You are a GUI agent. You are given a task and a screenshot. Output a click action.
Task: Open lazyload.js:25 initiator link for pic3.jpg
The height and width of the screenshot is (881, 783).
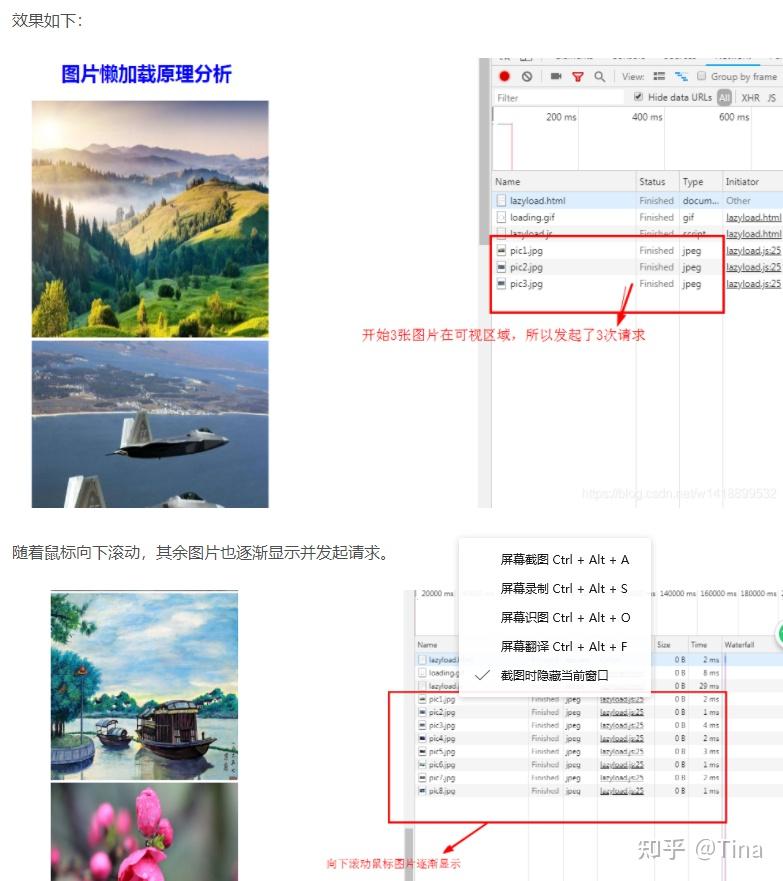pyautogui.click(x=753, y=284)
